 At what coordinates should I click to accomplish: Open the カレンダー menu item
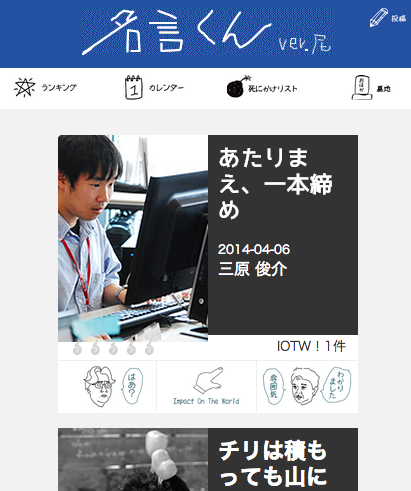[166, 88]
